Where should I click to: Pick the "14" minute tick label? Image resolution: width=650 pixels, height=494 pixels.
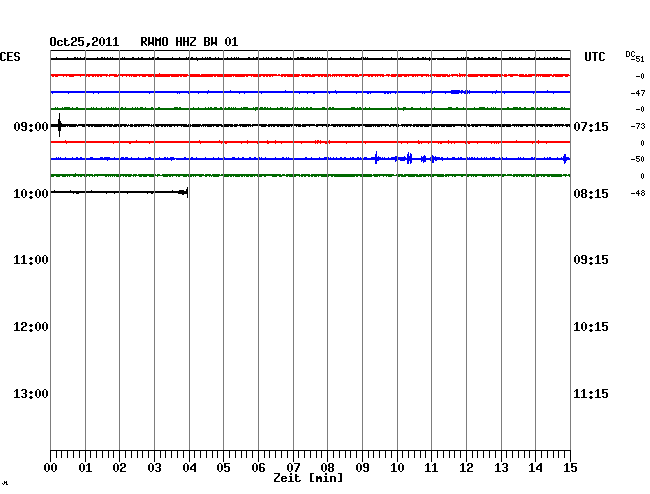tap(535, 468)
